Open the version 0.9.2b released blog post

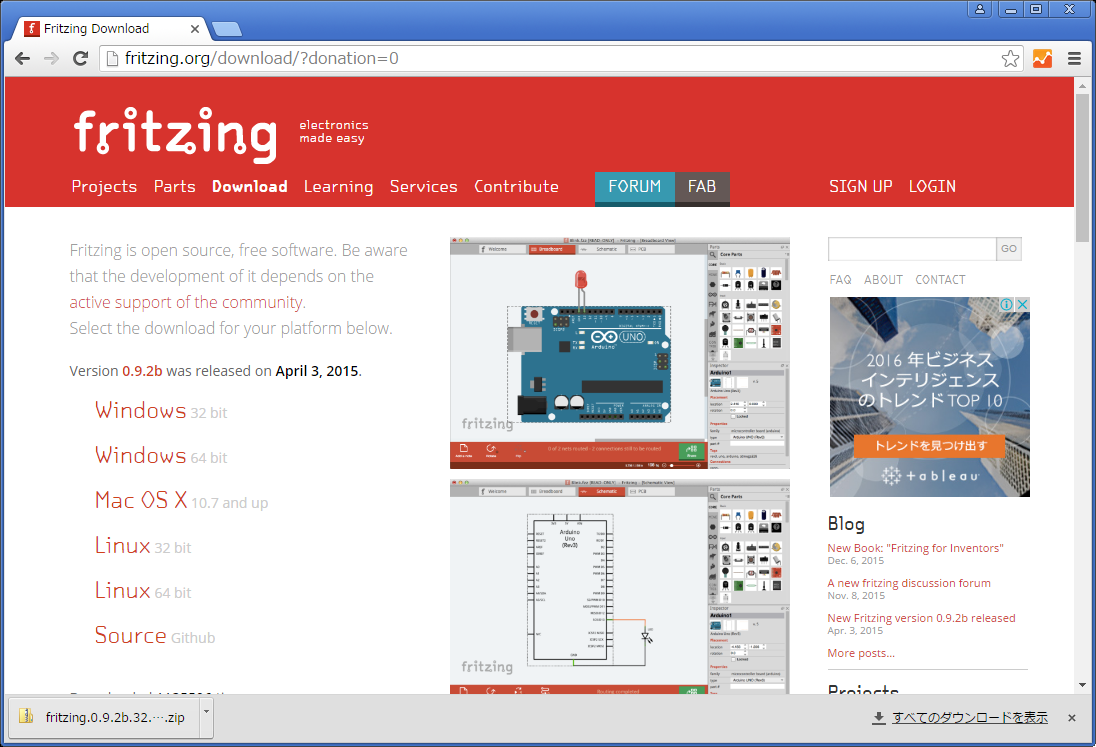(x=921, y=618)
